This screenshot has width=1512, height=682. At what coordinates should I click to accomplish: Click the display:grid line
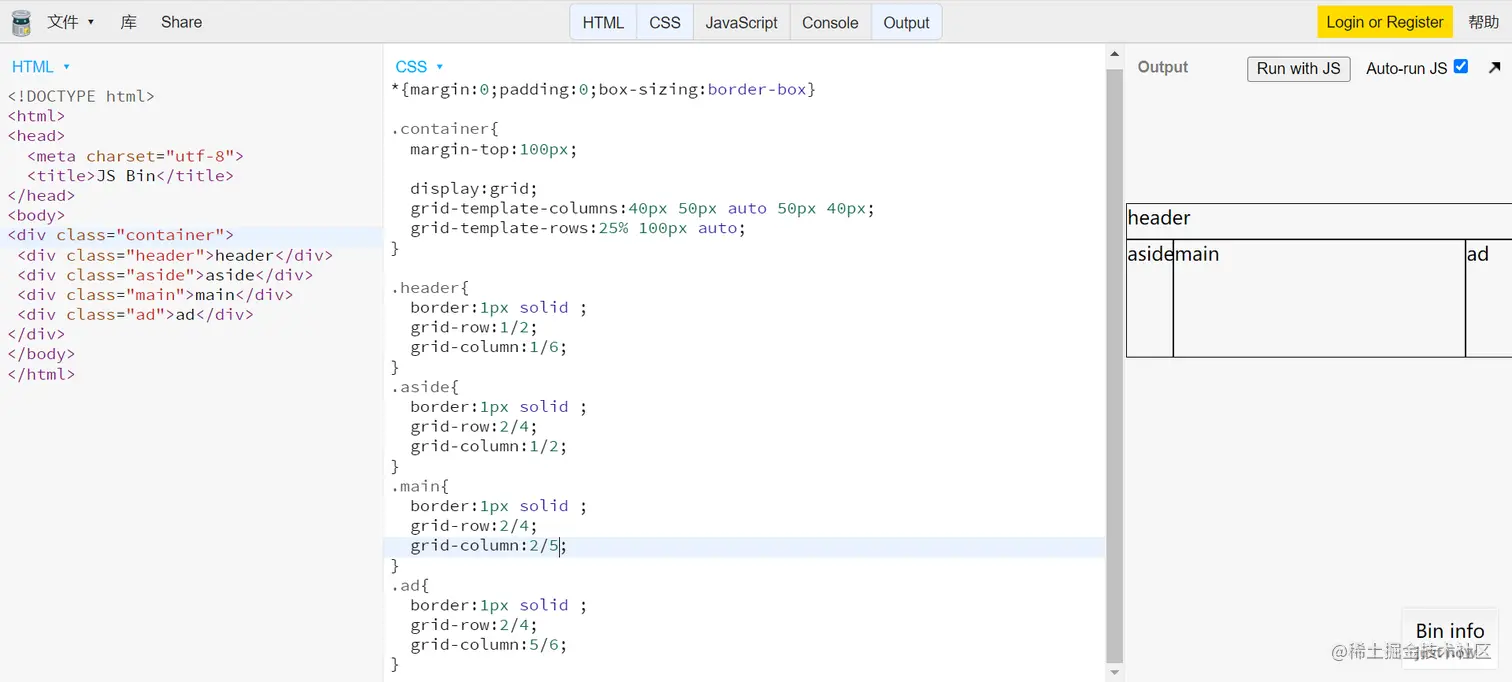pos(473,188)
